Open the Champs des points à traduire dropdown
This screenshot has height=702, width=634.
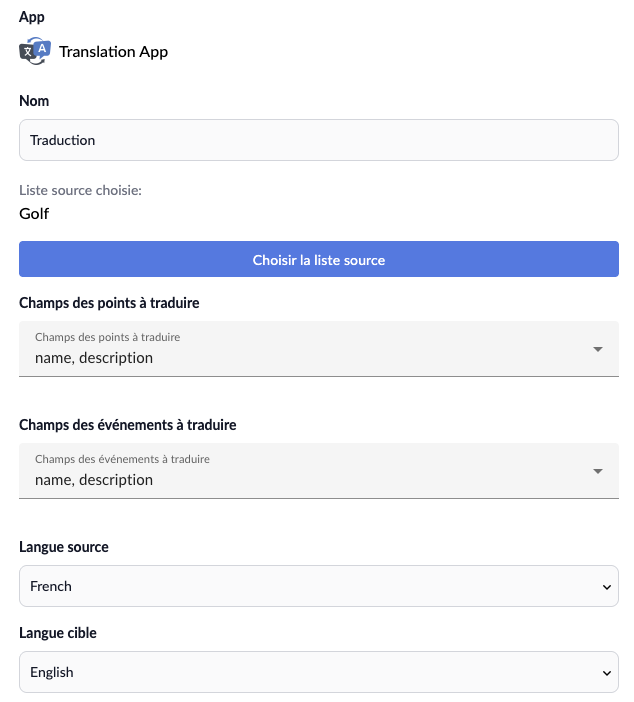point(319,349)
